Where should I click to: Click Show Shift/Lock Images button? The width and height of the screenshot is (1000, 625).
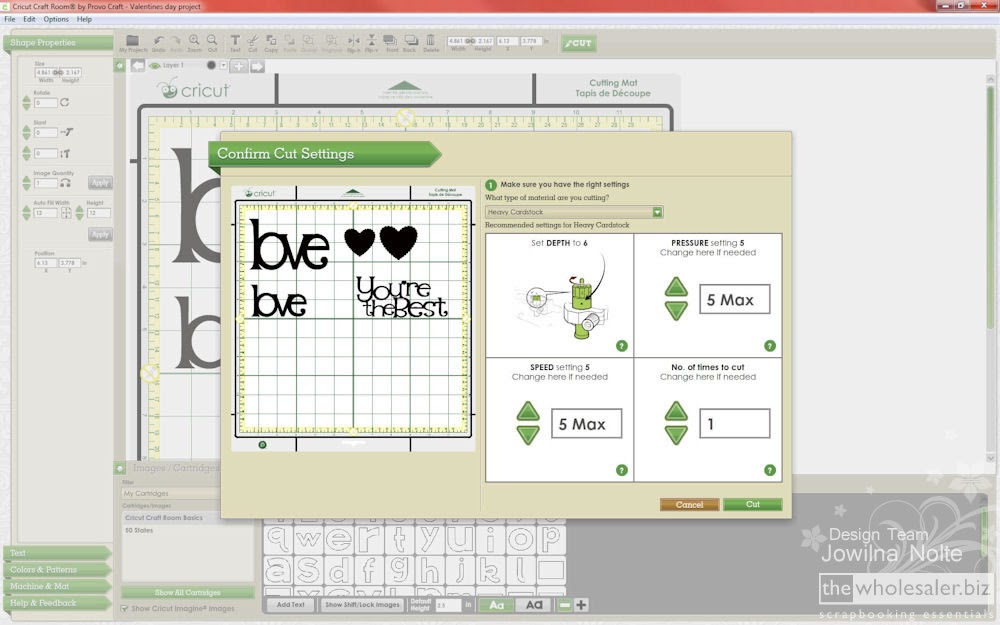click(x=362, y=605)
